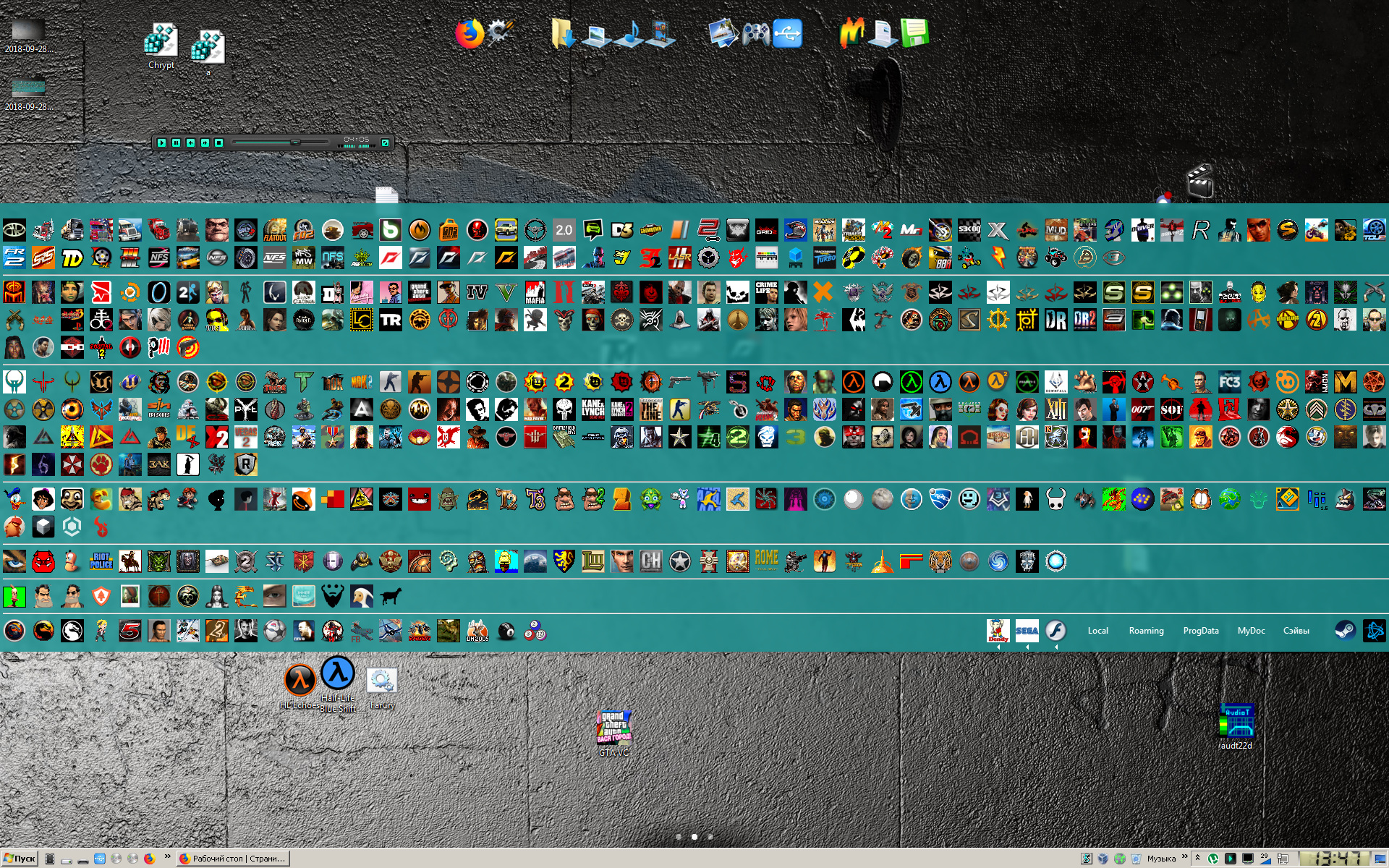Open the ProgData folder link
1389x868 pixels.
click(1200, 631)
